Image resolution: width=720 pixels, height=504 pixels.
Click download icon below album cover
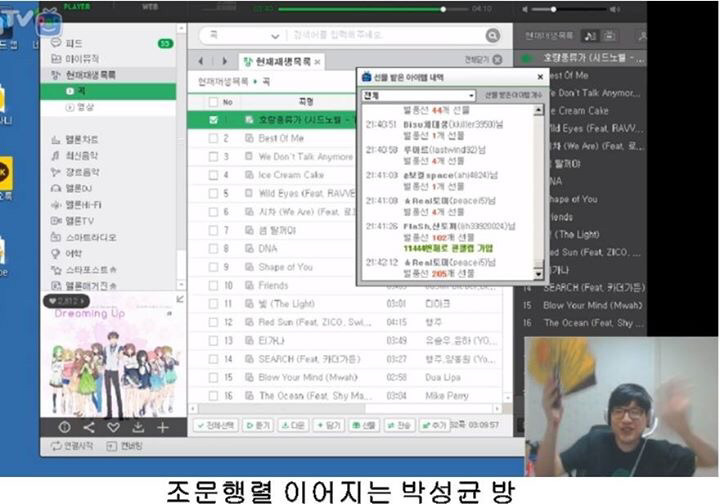[x=138, y=427]
